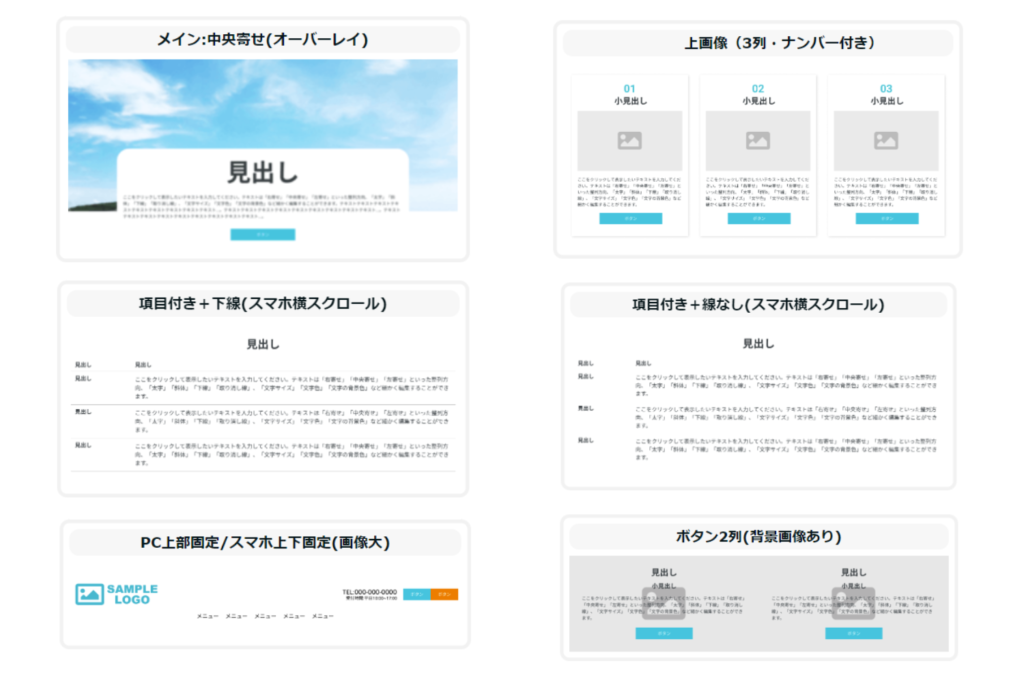1024x683 pixels.
Task: Open the メイン:中央寄せ(オーバーレイ) template title
Action: (x=263, y=40)
